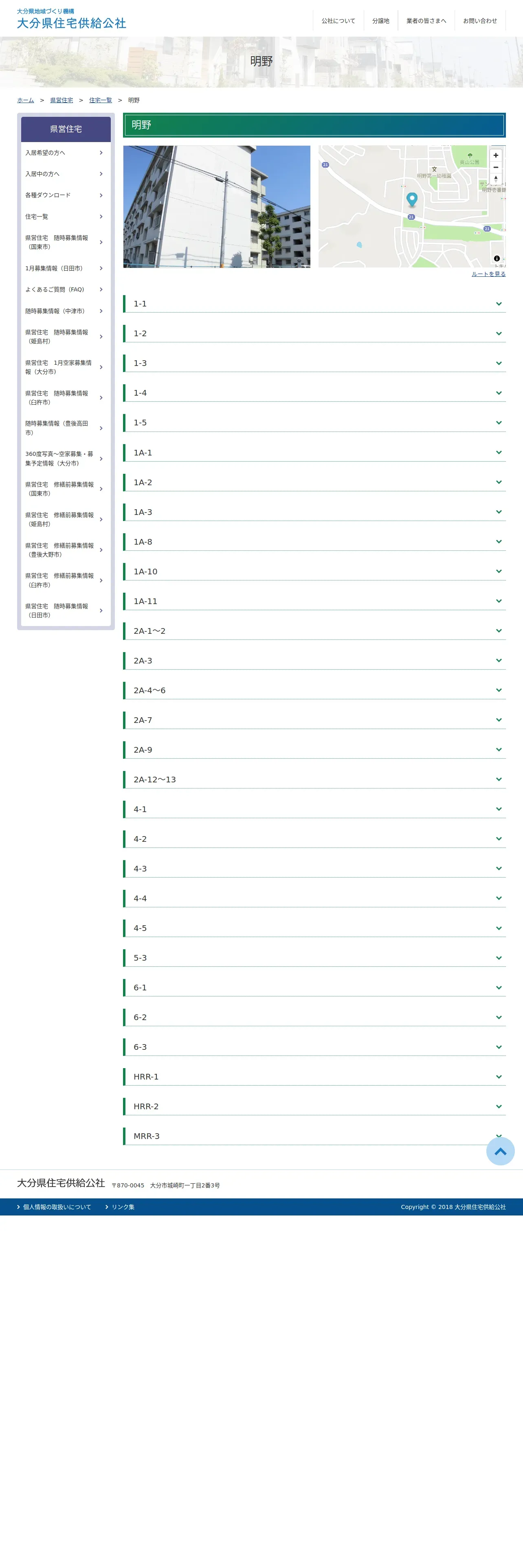Expand the 6-2 section

(314, 1017)
